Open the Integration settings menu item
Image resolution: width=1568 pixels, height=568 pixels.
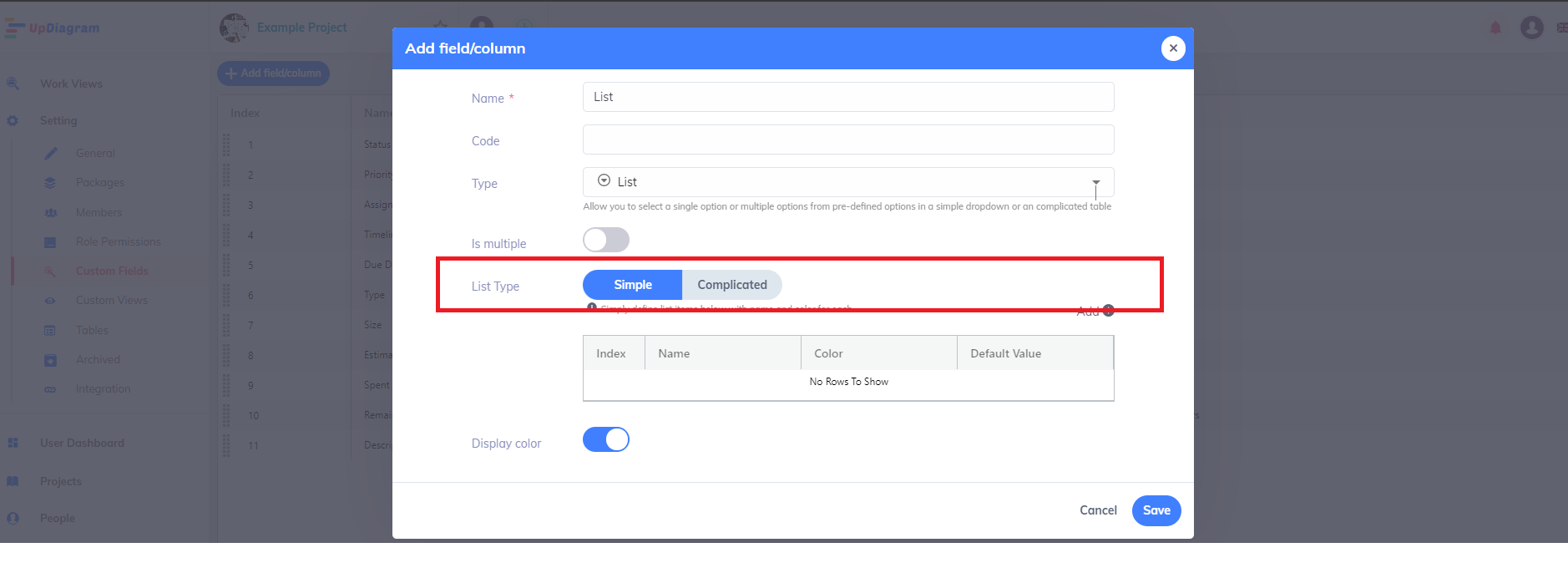coord(103,389)
